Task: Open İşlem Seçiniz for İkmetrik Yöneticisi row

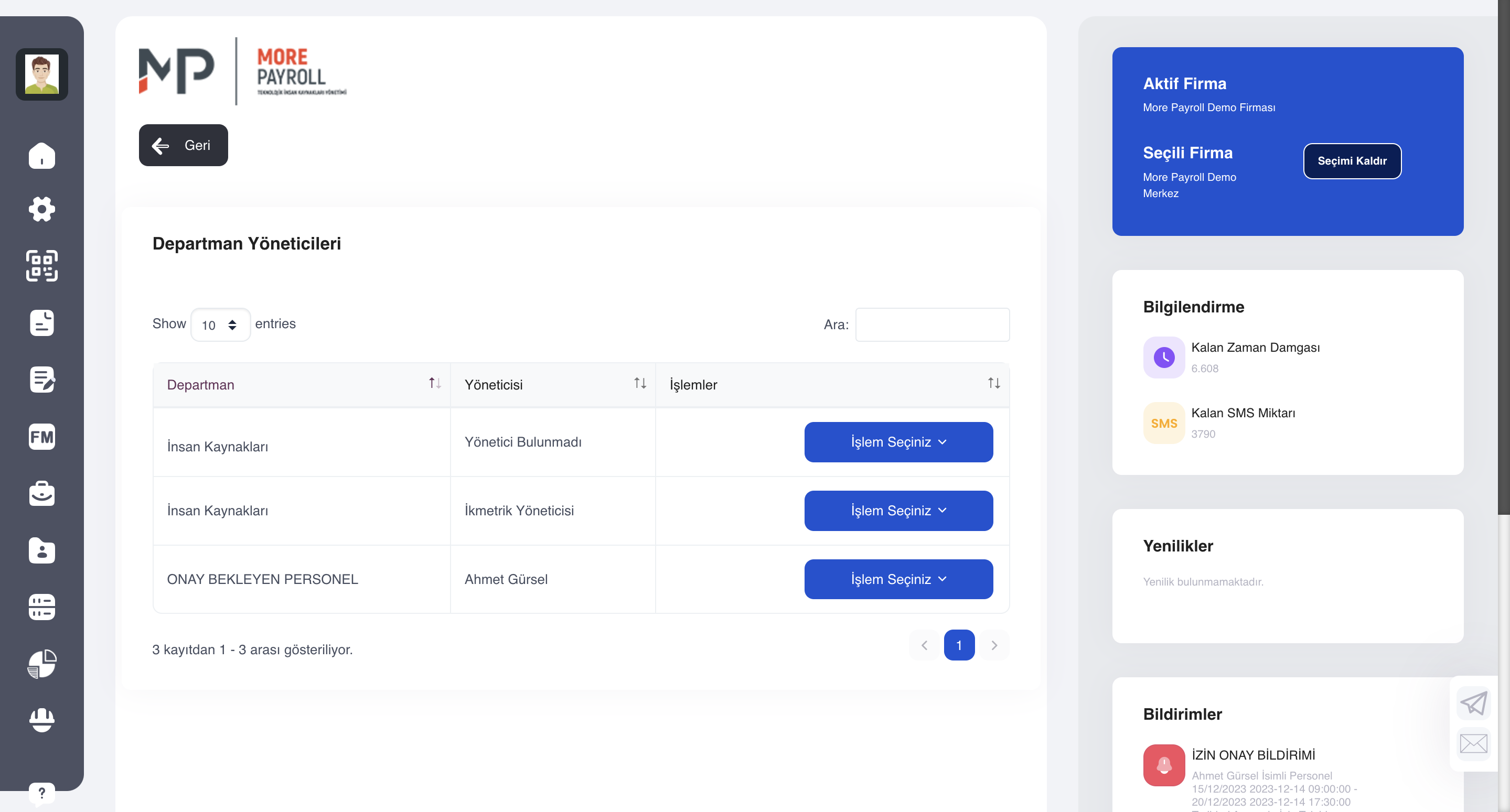Action: pyautogui.click(x=898, y=510)
